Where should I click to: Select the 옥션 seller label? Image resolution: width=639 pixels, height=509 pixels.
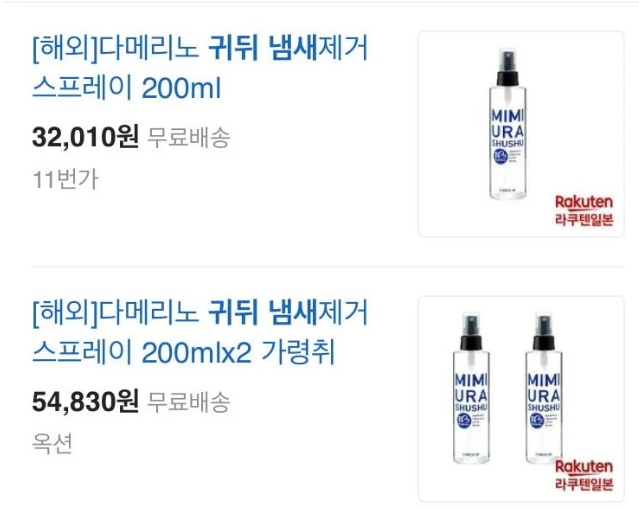point(52,443)
